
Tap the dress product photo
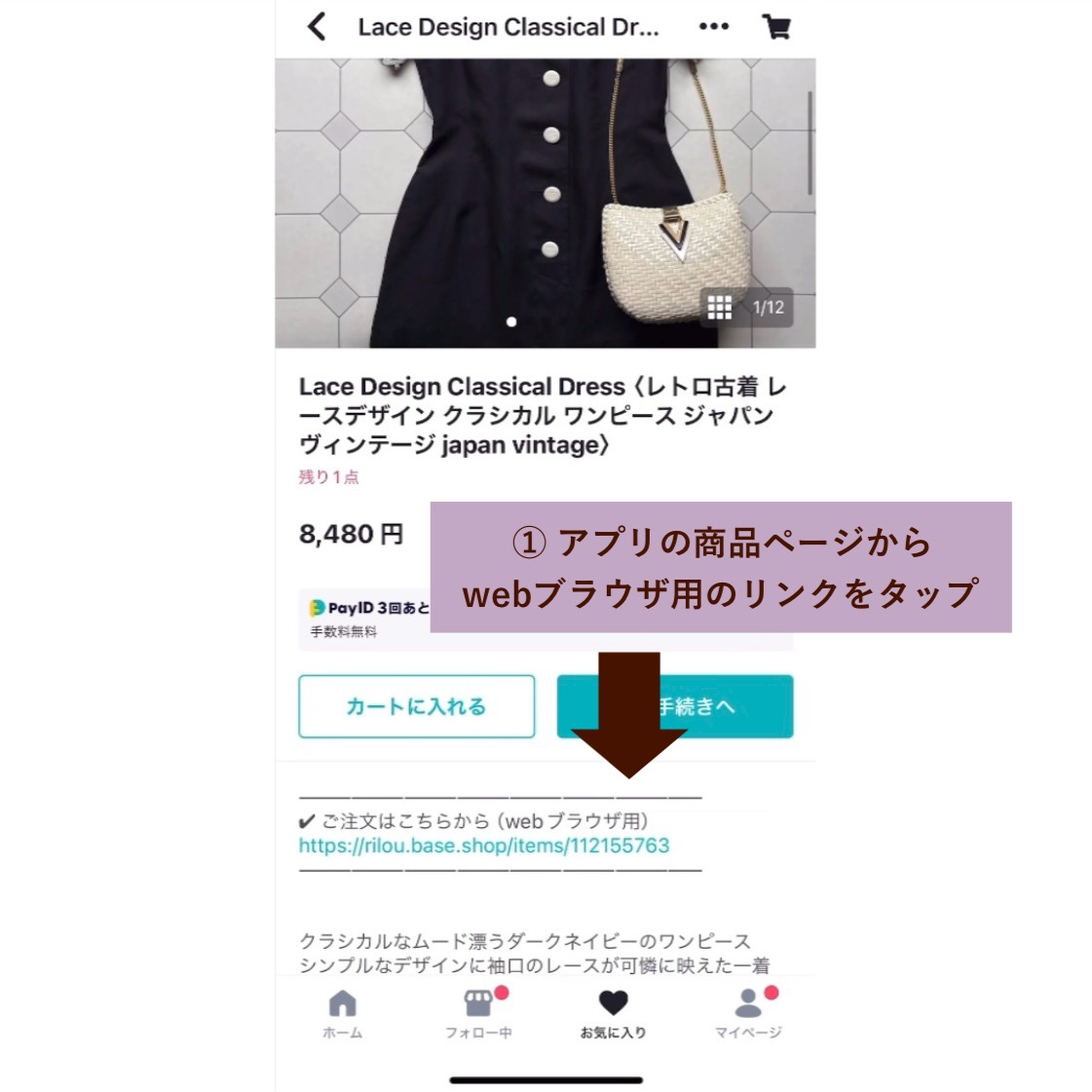coord(546,203)
